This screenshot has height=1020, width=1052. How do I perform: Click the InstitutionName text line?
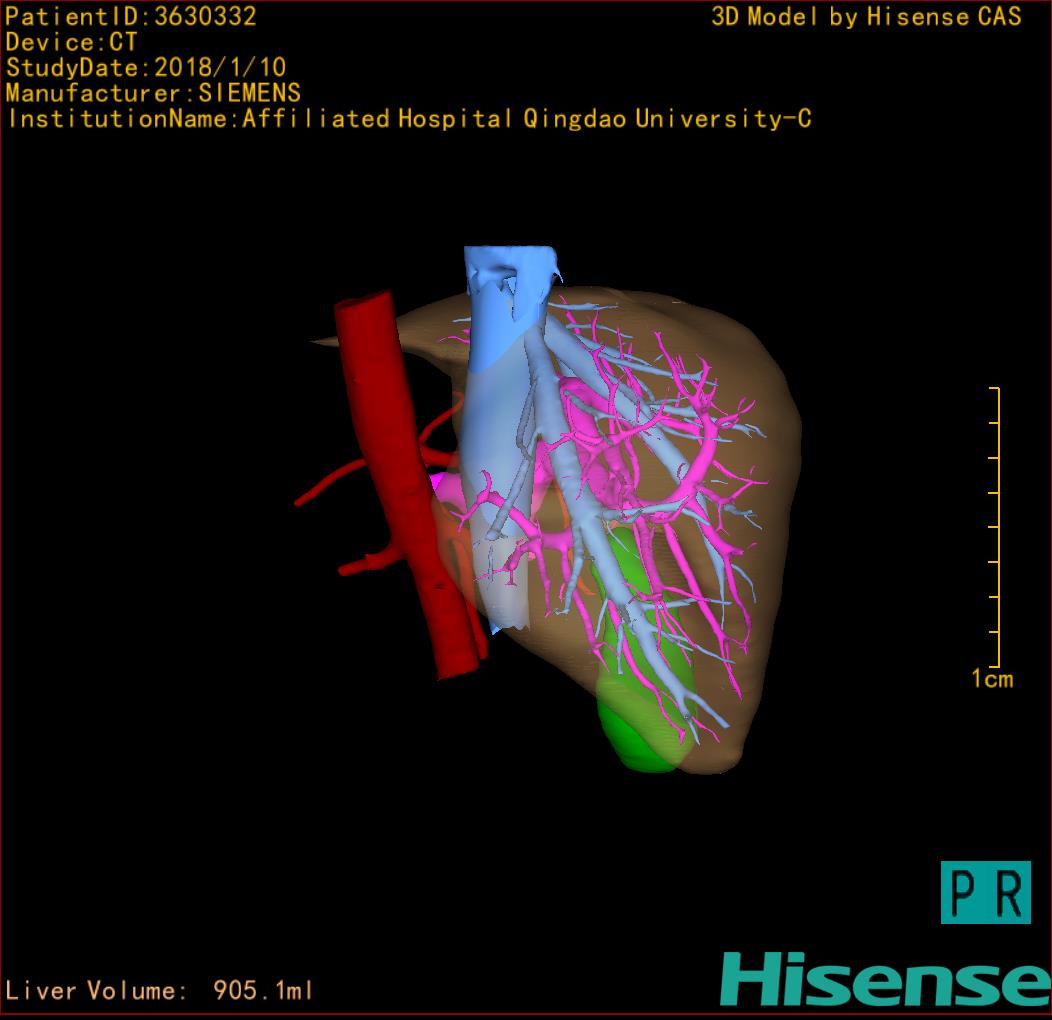click(408, 119)
